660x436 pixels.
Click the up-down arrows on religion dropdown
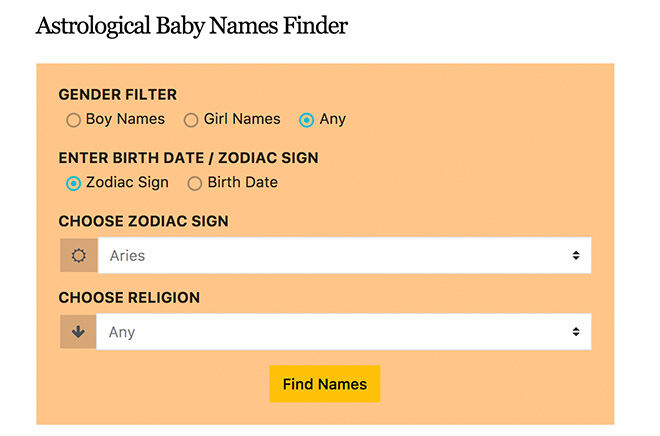pyautogui.click(x=576, y=332)
